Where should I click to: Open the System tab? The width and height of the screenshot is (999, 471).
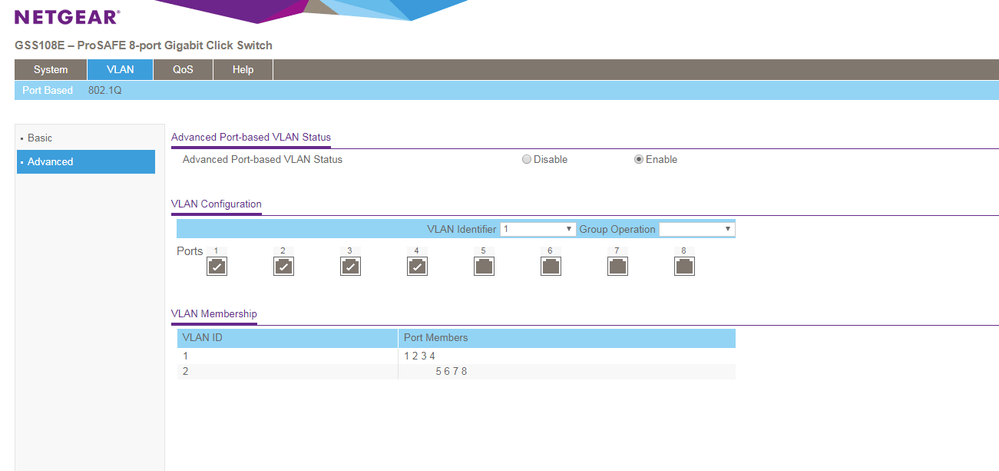coord(50,70)
